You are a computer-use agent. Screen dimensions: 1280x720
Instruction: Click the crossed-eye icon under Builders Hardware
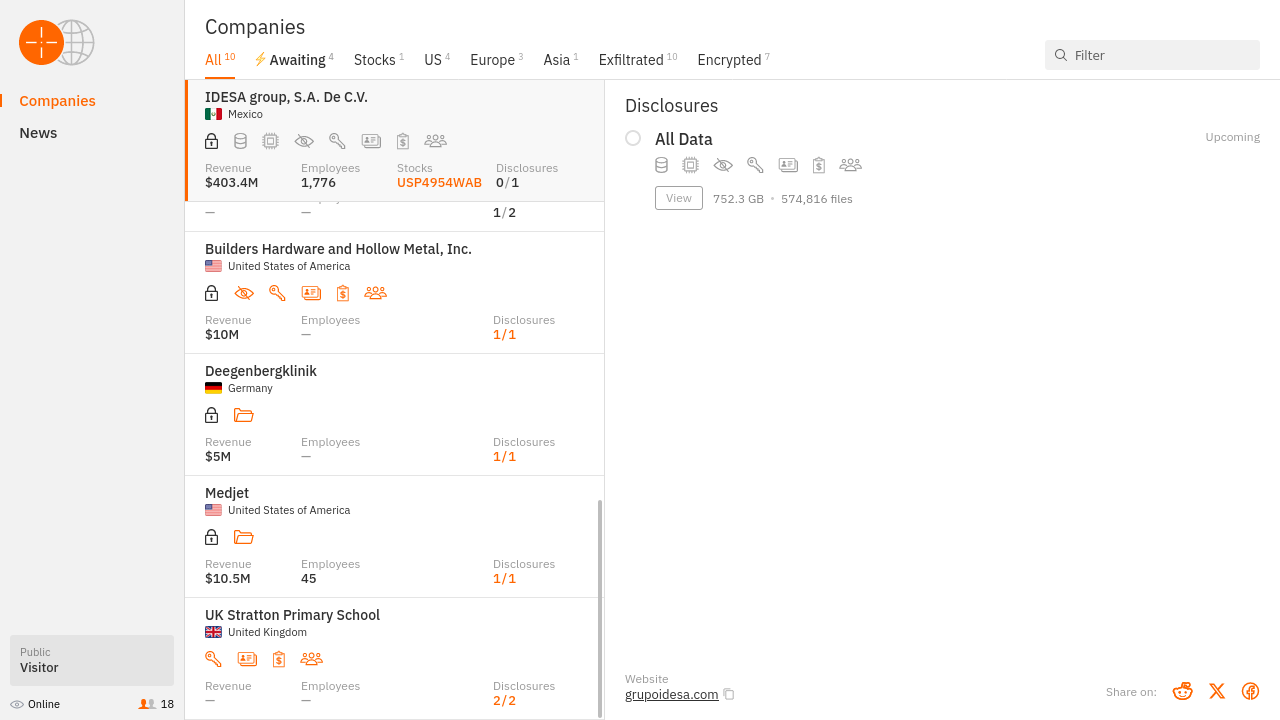244,293
